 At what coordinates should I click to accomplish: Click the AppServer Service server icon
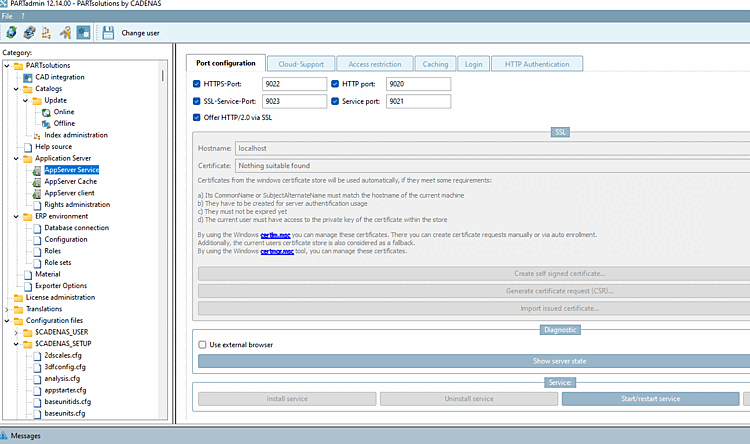click(37, 170)
